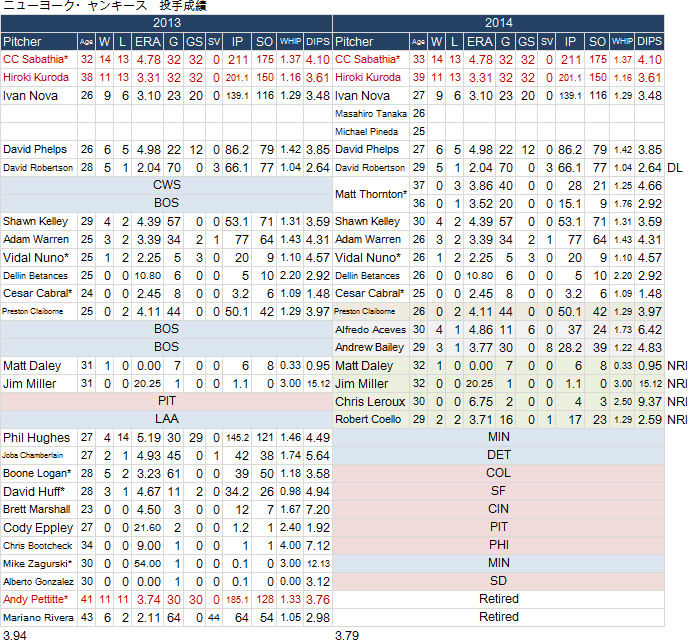Click Andrew Bailey's 3.77 ERA value
This screenshot has width=688, height=640.
tap(480, 347)
